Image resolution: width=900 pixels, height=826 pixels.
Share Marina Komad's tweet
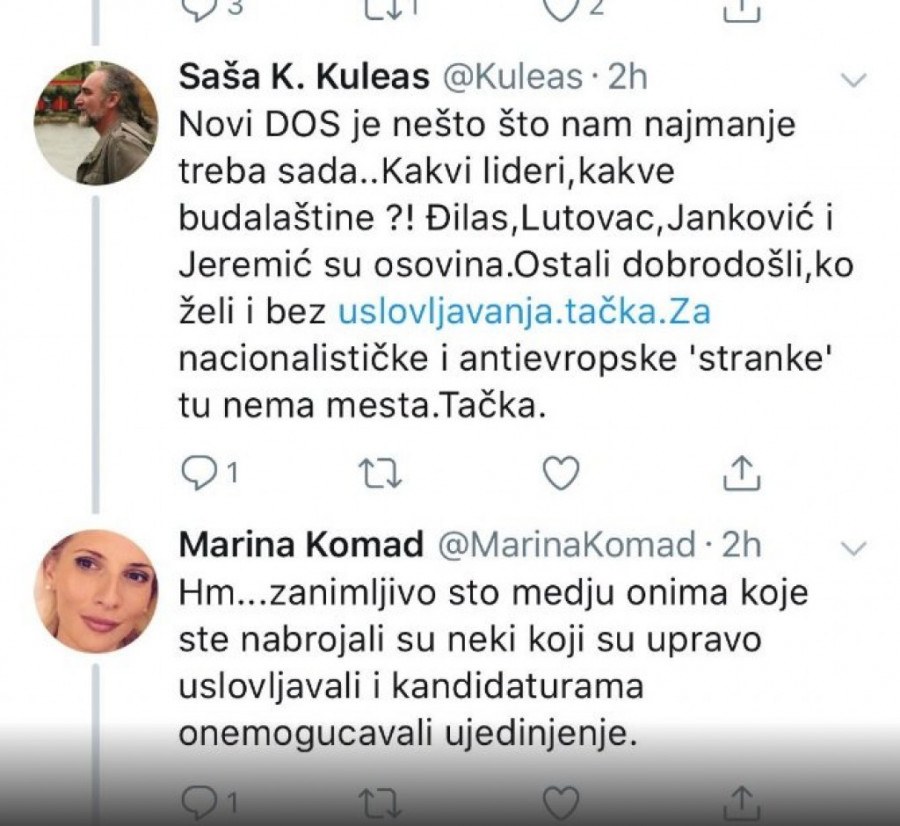click(x=736, y=801)
